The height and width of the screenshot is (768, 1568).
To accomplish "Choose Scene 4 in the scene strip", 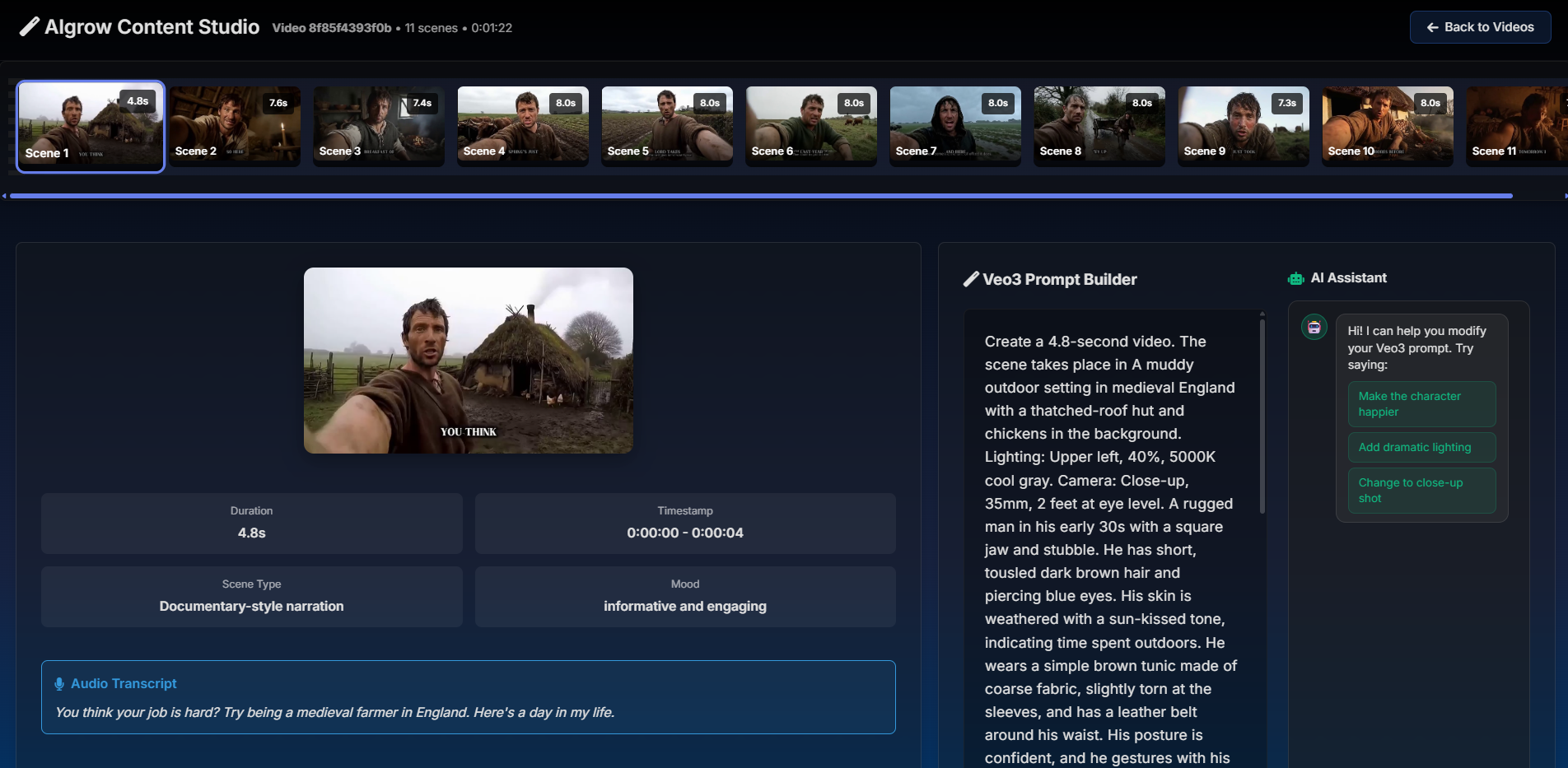I will 523,126.
